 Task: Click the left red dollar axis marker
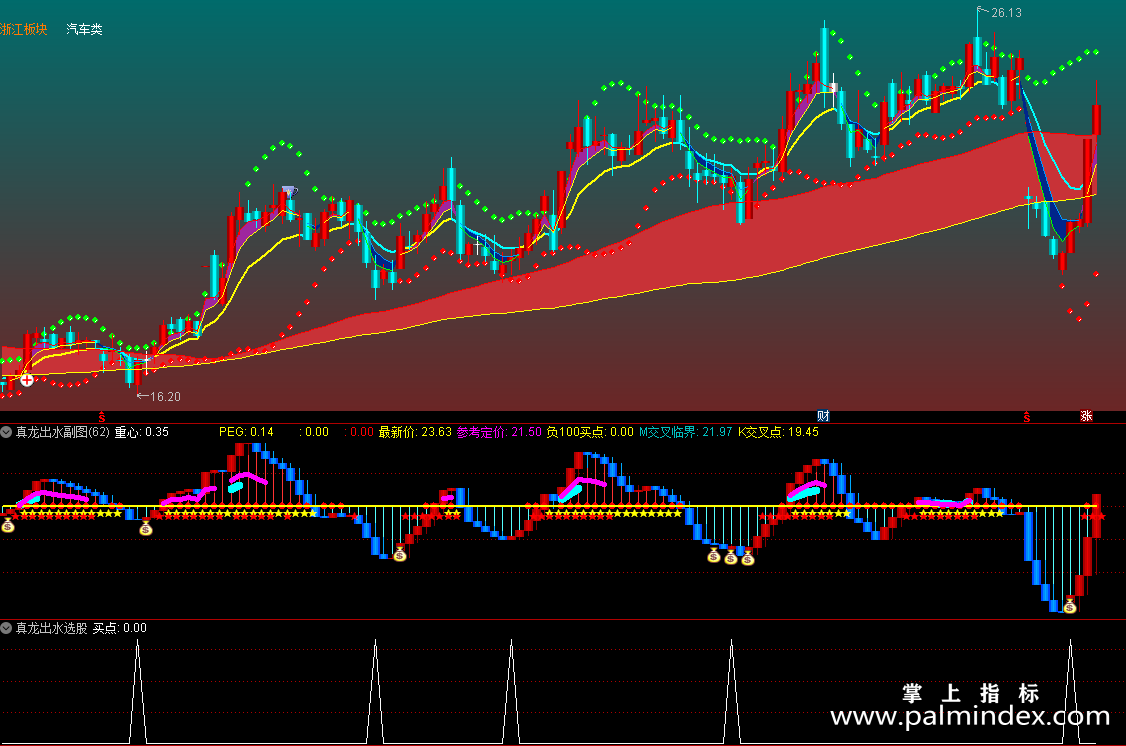[102, 417]
